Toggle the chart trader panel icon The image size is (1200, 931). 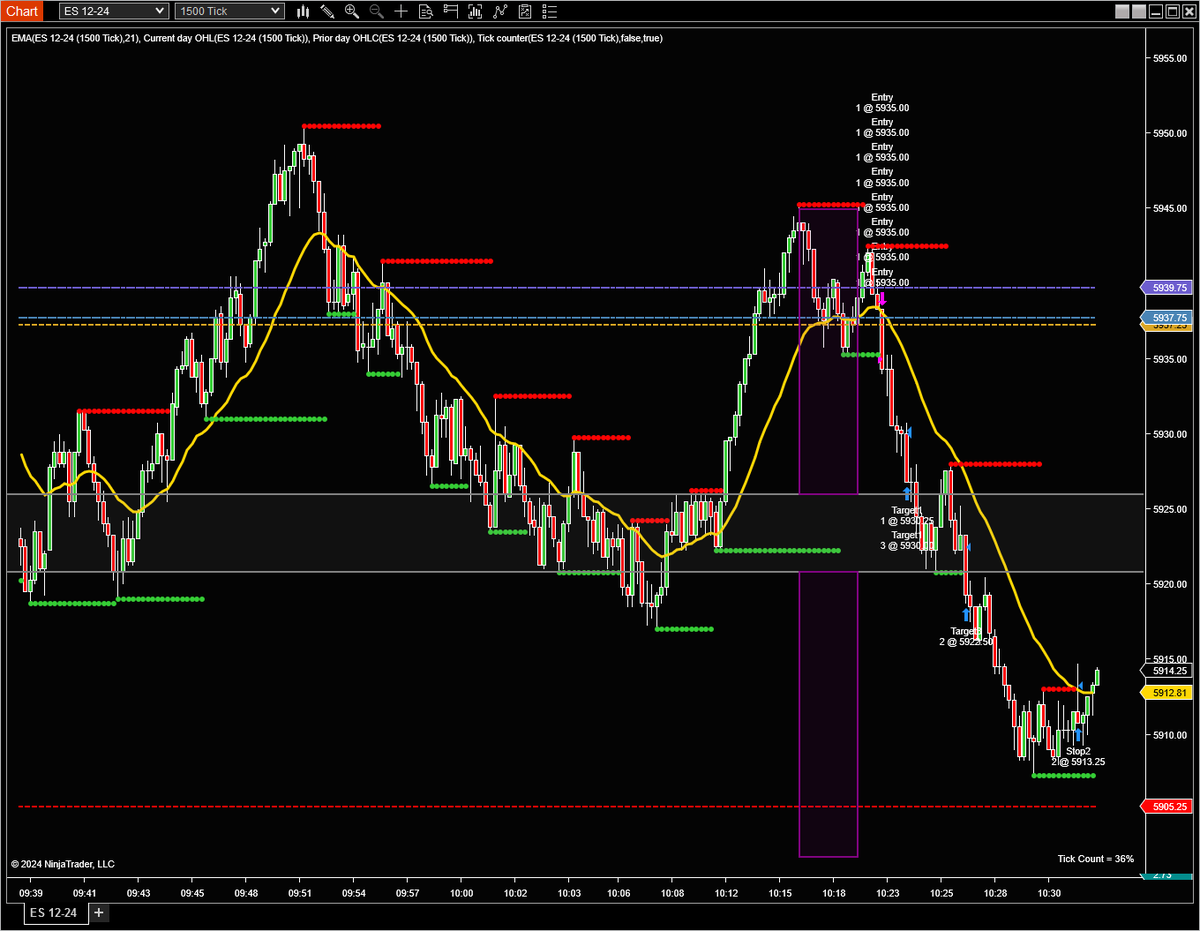451,11
